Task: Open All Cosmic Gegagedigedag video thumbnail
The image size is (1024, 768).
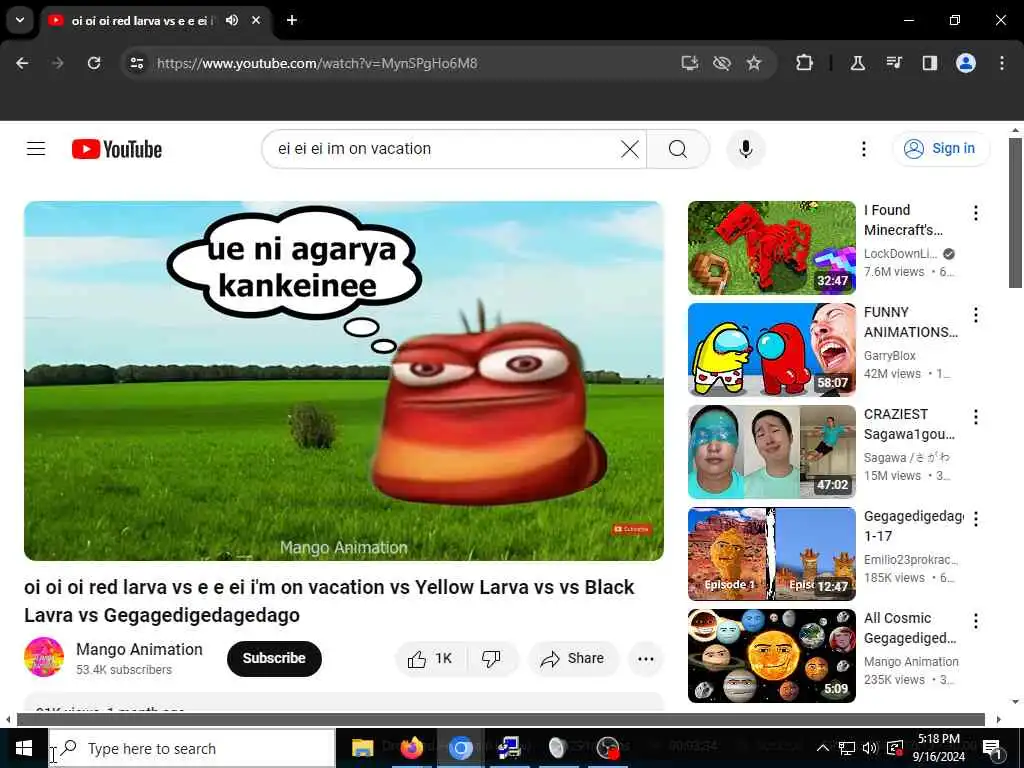Action: [x=771, y=655]
